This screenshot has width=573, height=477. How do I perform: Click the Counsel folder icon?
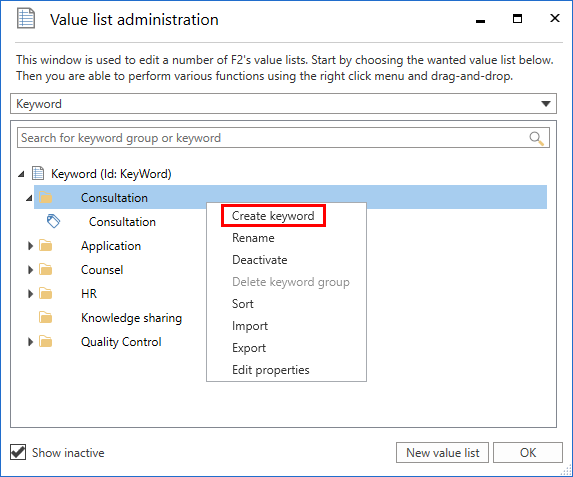[x=46, y=270]
